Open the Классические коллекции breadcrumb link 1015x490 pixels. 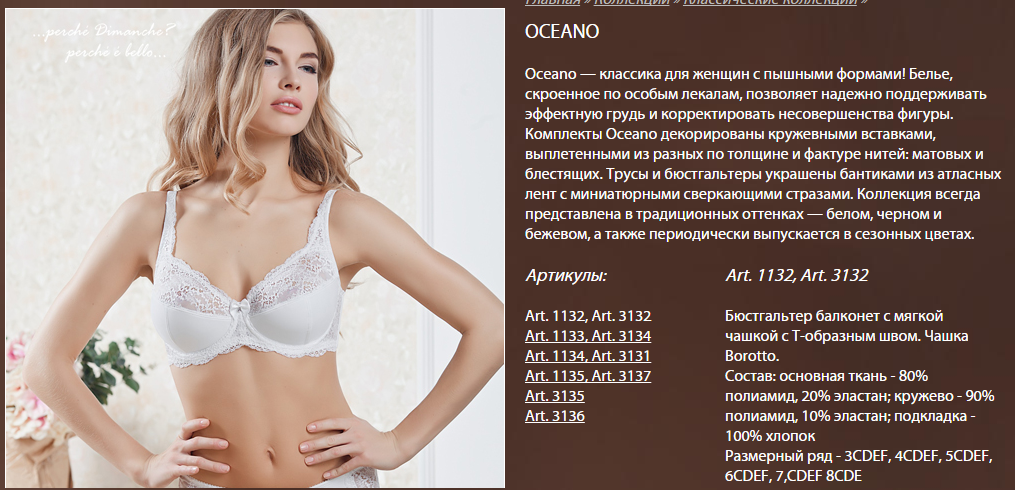pos(770,2)
